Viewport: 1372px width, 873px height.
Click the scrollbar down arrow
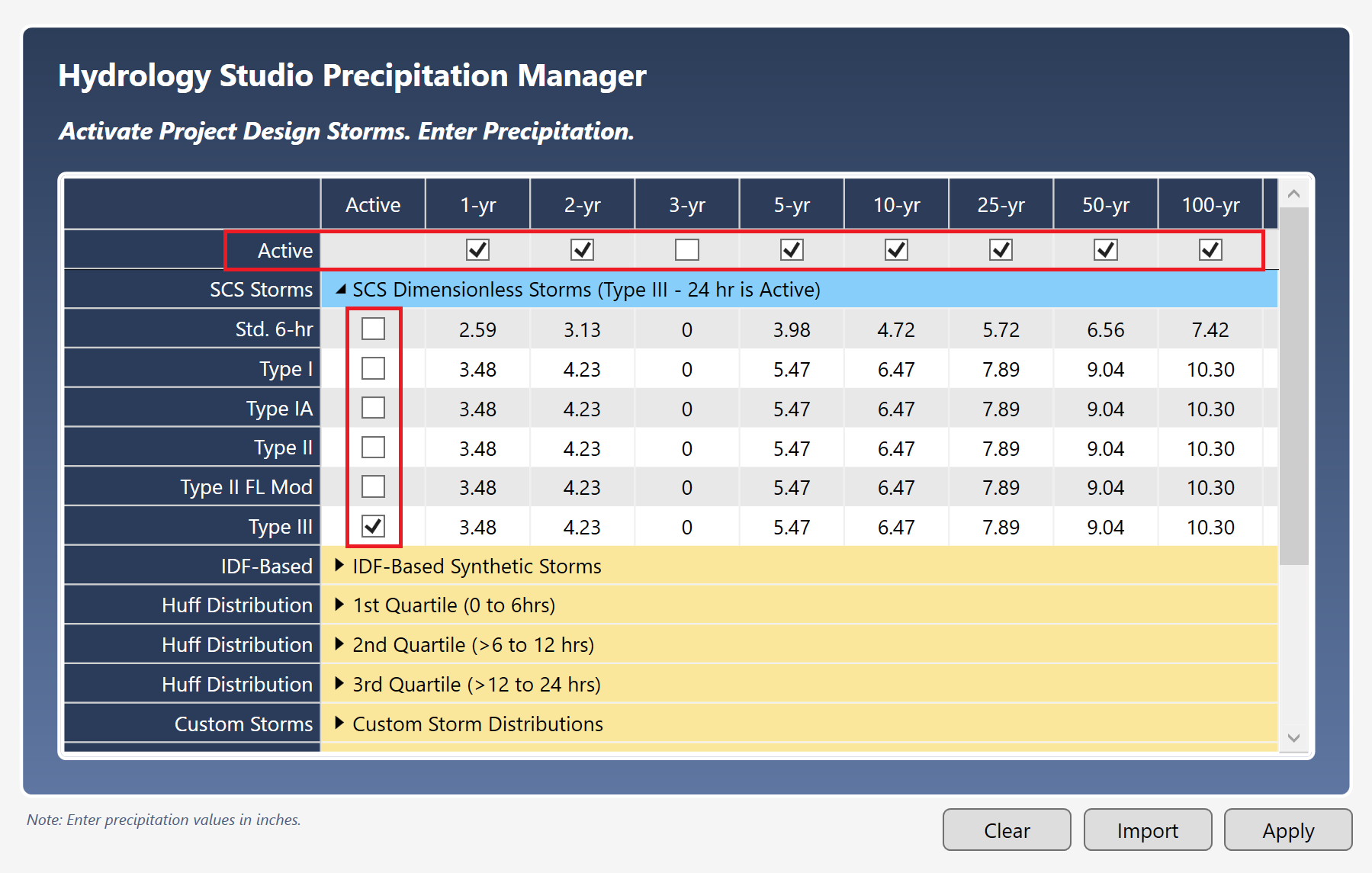point(1293,737)
